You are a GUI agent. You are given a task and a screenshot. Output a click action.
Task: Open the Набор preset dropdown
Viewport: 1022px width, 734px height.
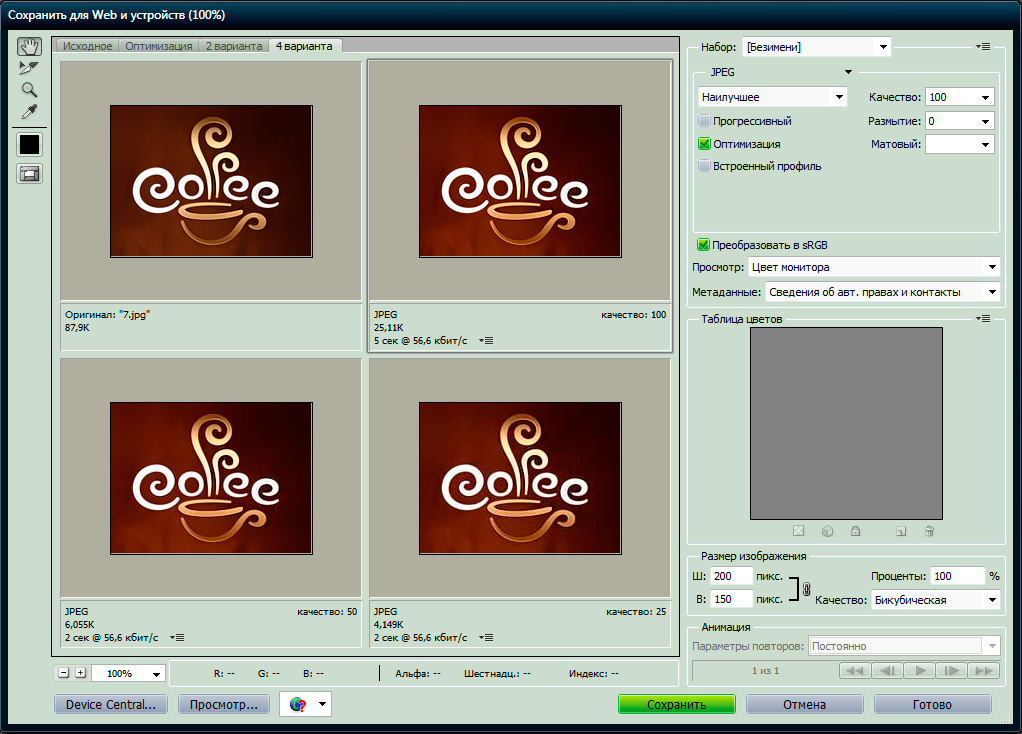(817, 47)
